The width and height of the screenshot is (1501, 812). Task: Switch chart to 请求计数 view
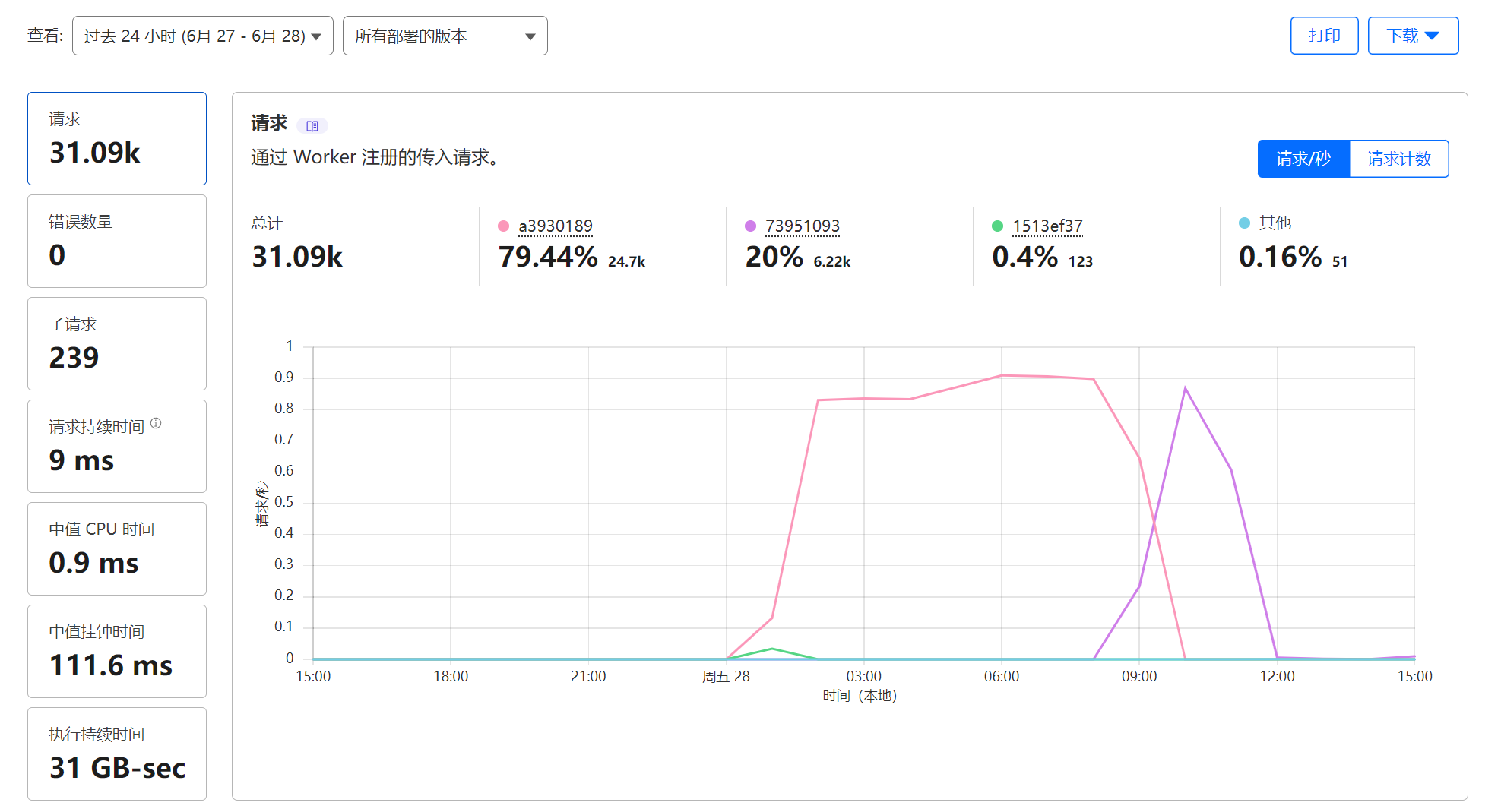[x=1399, y=159]
